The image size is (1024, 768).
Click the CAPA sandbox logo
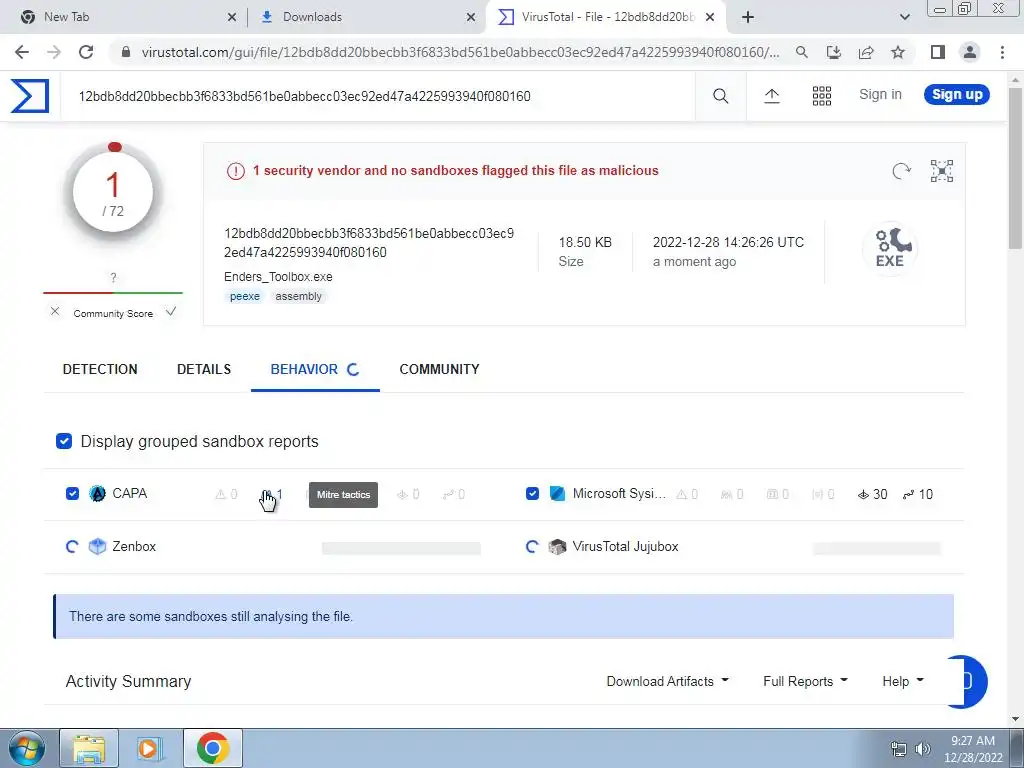pos(97,494)
